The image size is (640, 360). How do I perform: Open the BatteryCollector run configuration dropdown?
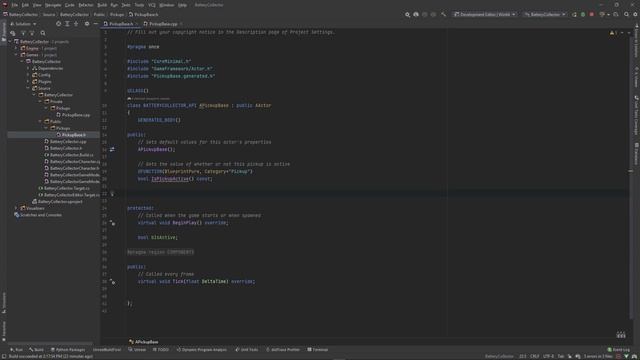coord(545,14)
